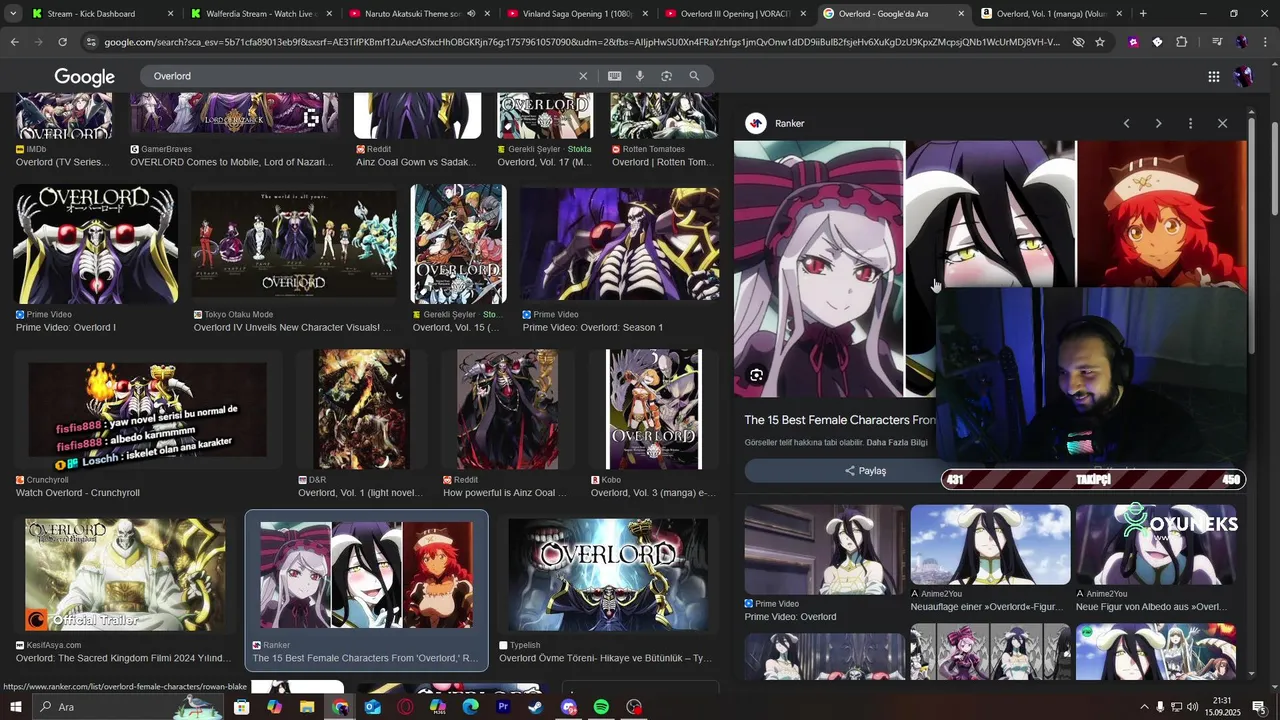1280x720 pixels.
Task: Open the volume control in system tray
Action: pyautogui.click(x=1192, y=707)
